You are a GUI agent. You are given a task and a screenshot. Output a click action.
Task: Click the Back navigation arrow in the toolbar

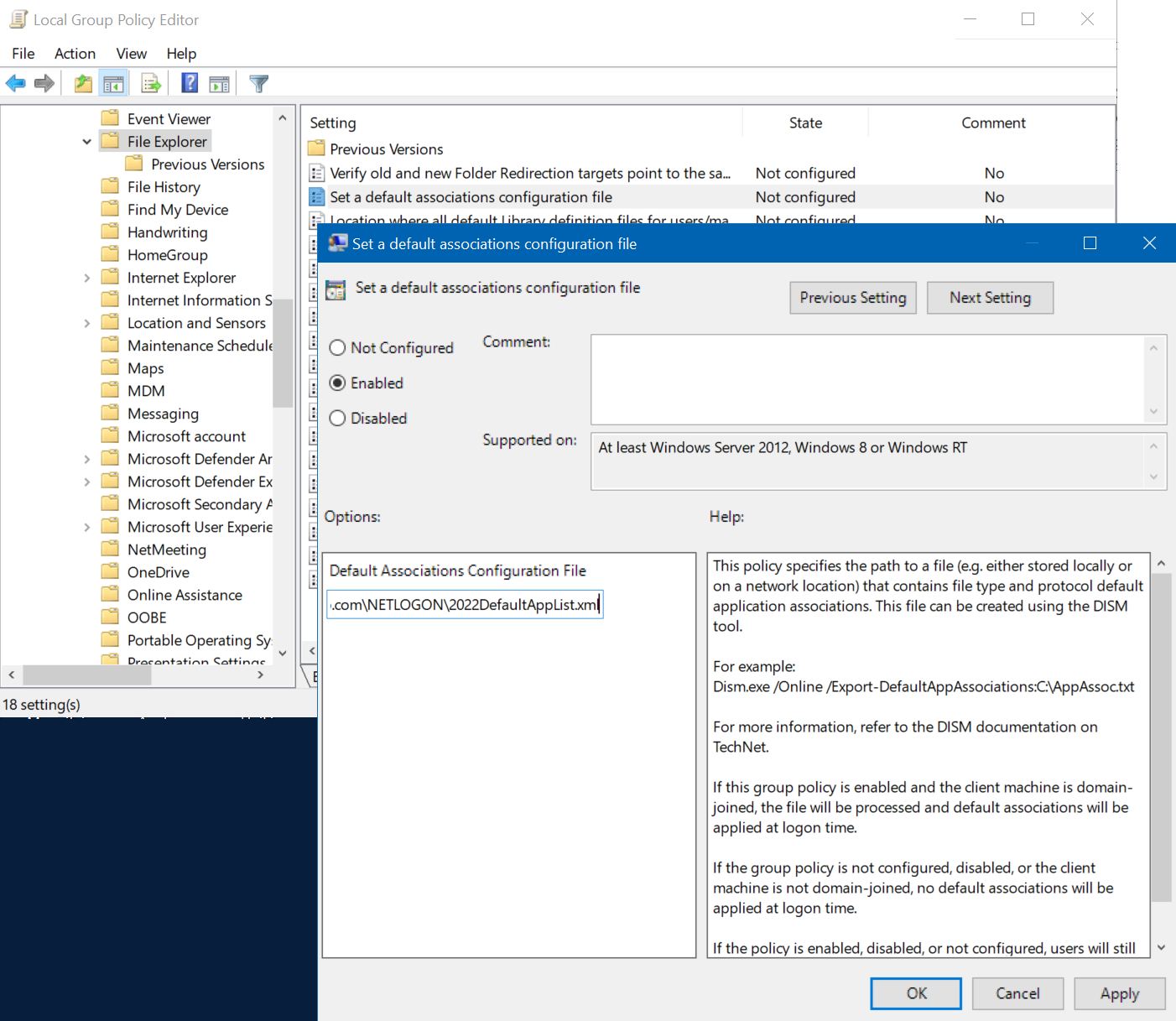pyautogui.click(x=15, y=83)
